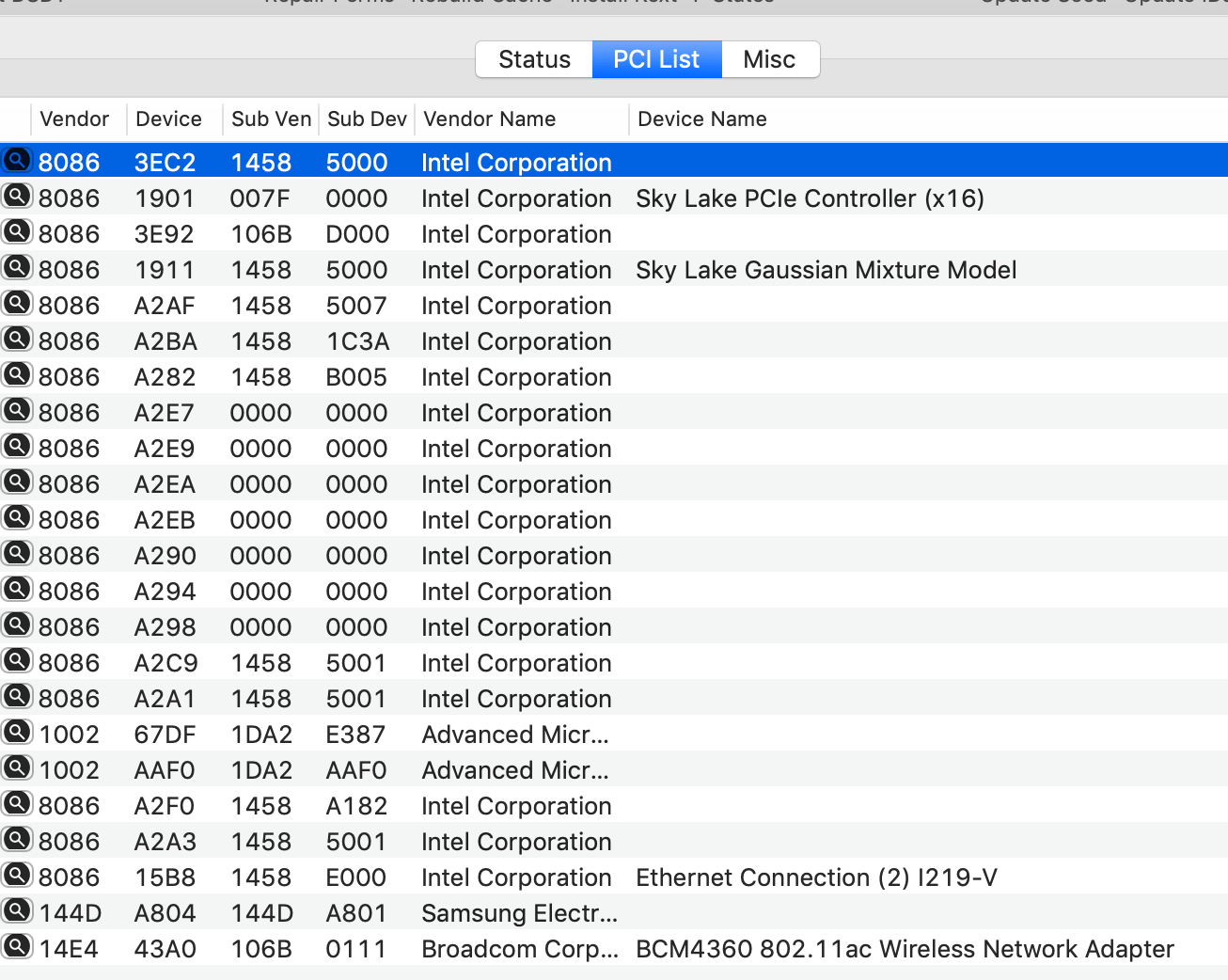
Task: Sort by the Device Name column header
Action: (x=701, y=119)
